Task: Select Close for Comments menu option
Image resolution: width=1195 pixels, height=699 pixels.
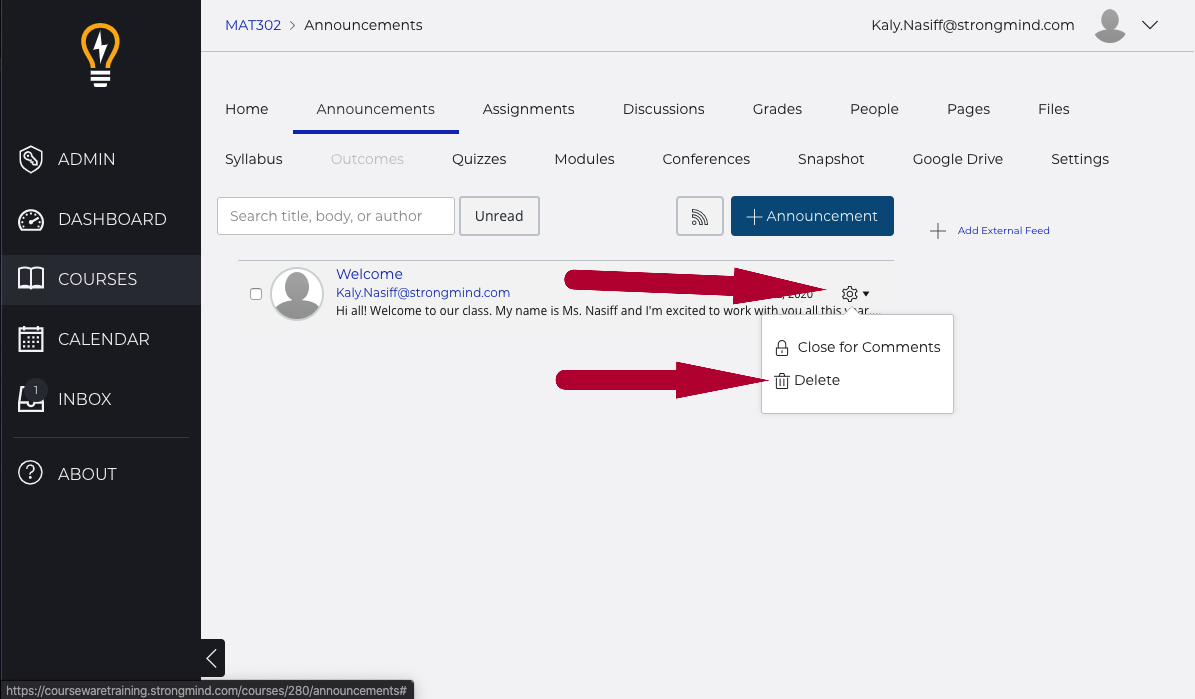Action: pos(857,348)
